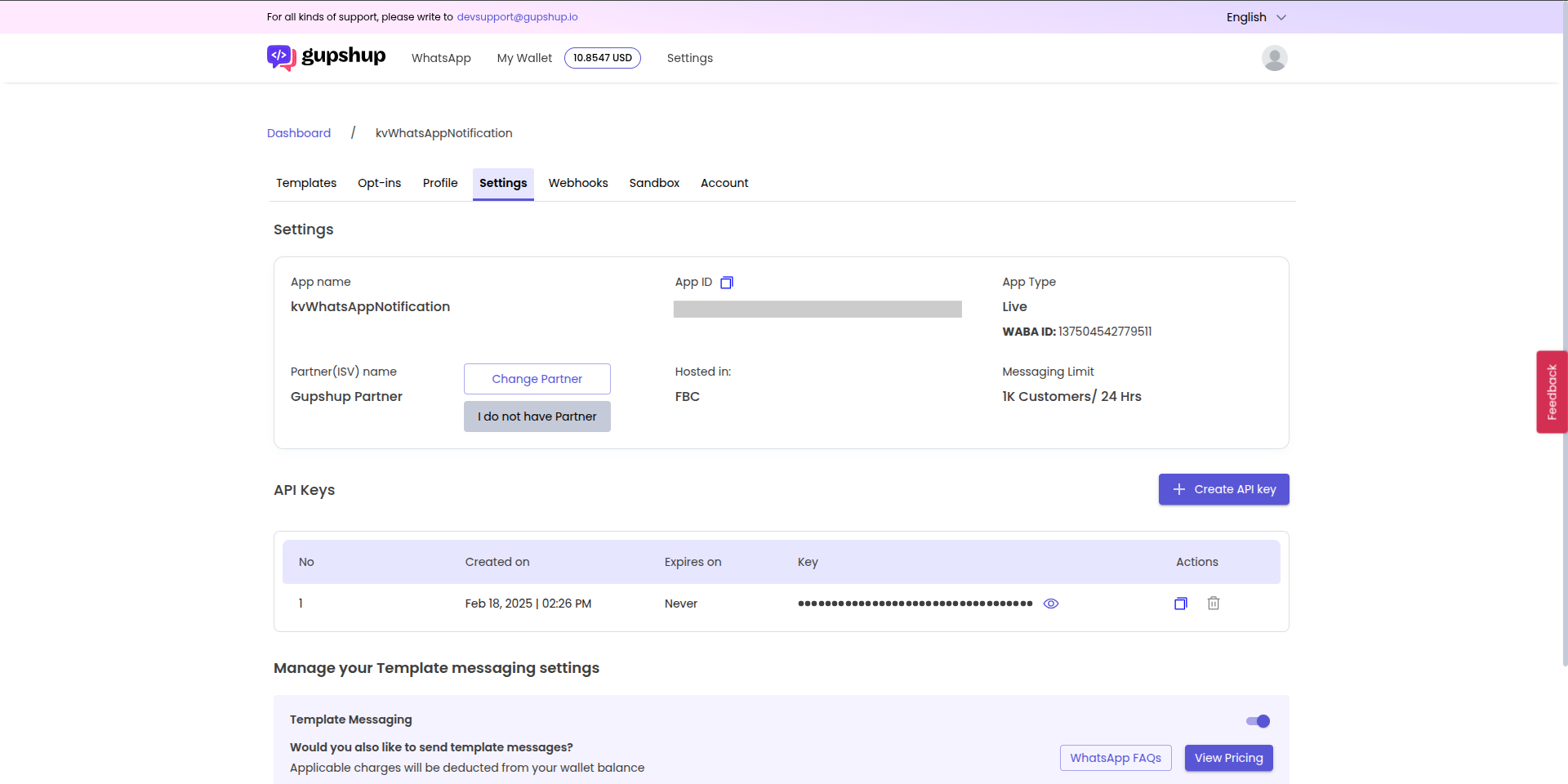
Task: Click the Key column header
Action: click(x=808, y=562)
